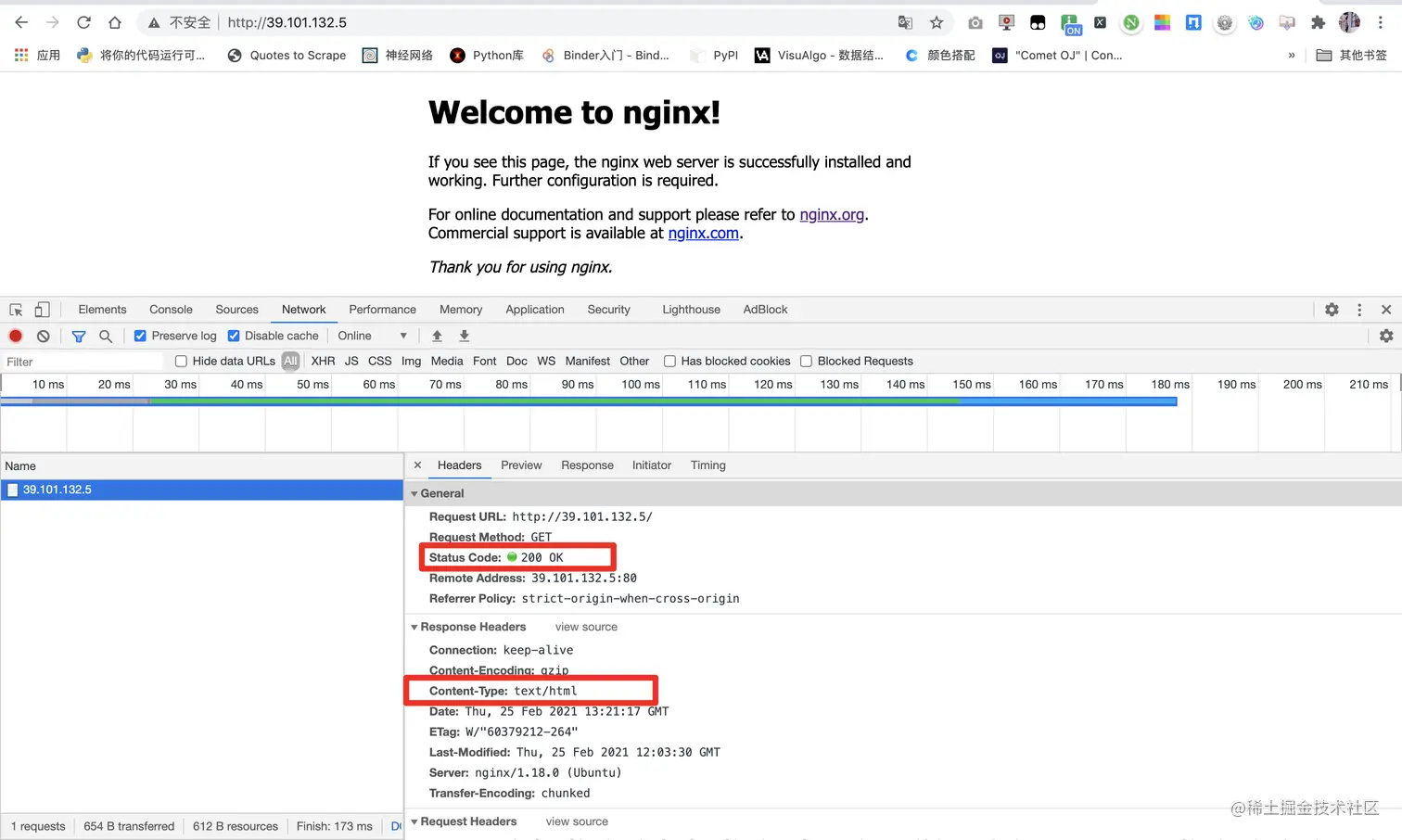
Task: Filter requests by CSS type
Action: [x=380, y=362]
